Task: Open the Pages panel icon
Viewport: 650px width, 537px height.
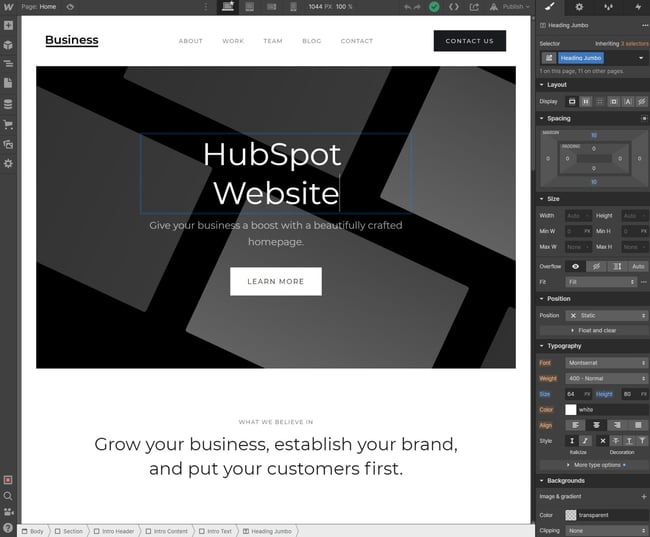Action: pyautogui.click(x=8, y=84)
